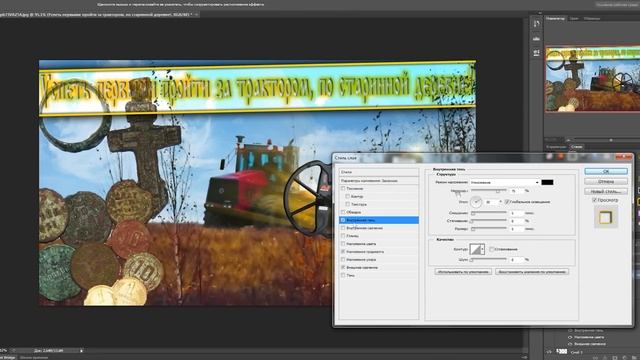Screen dimensions: 640x360
Task: Toggle the Просмотр preview checkbox
Action: (595, 200)
